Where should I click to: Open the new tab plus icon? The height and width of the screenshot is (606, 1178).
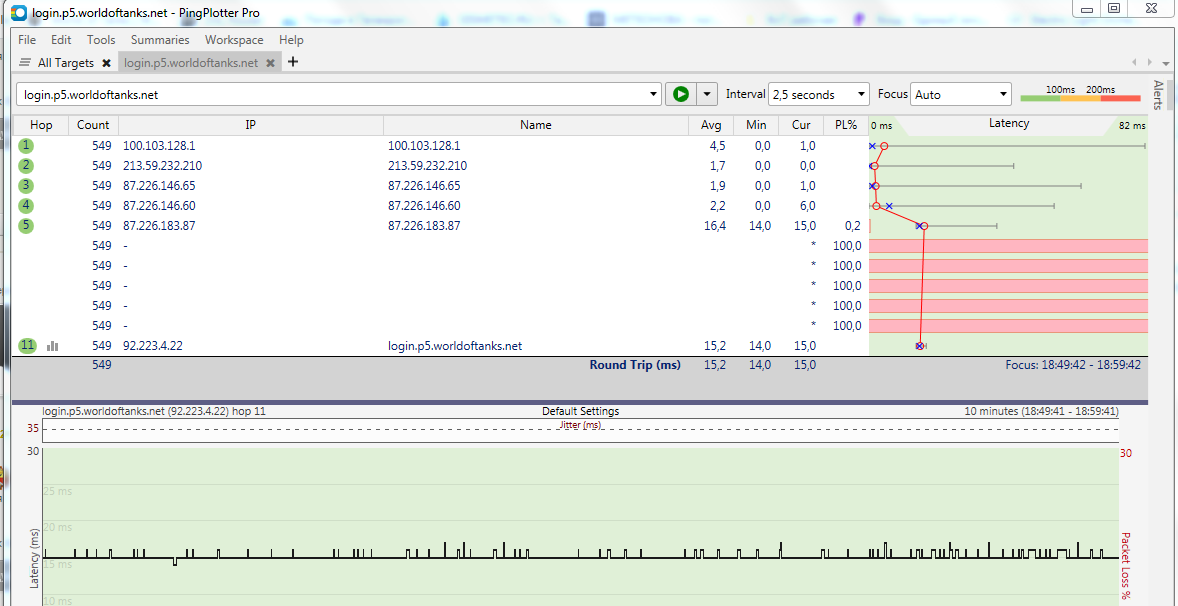pyautogui.click(x=293, y=62)
